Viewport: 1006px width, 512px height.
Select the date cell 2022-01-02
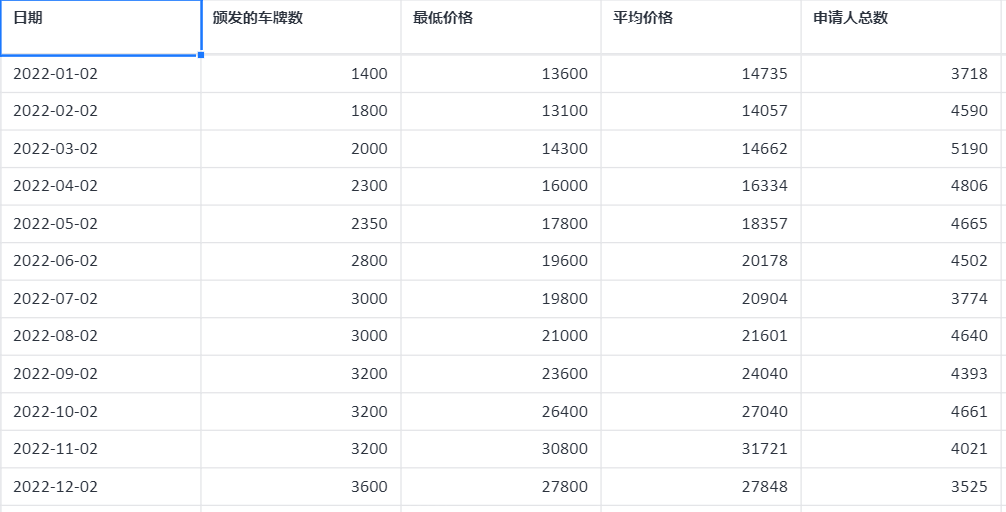tap(100, 74)
